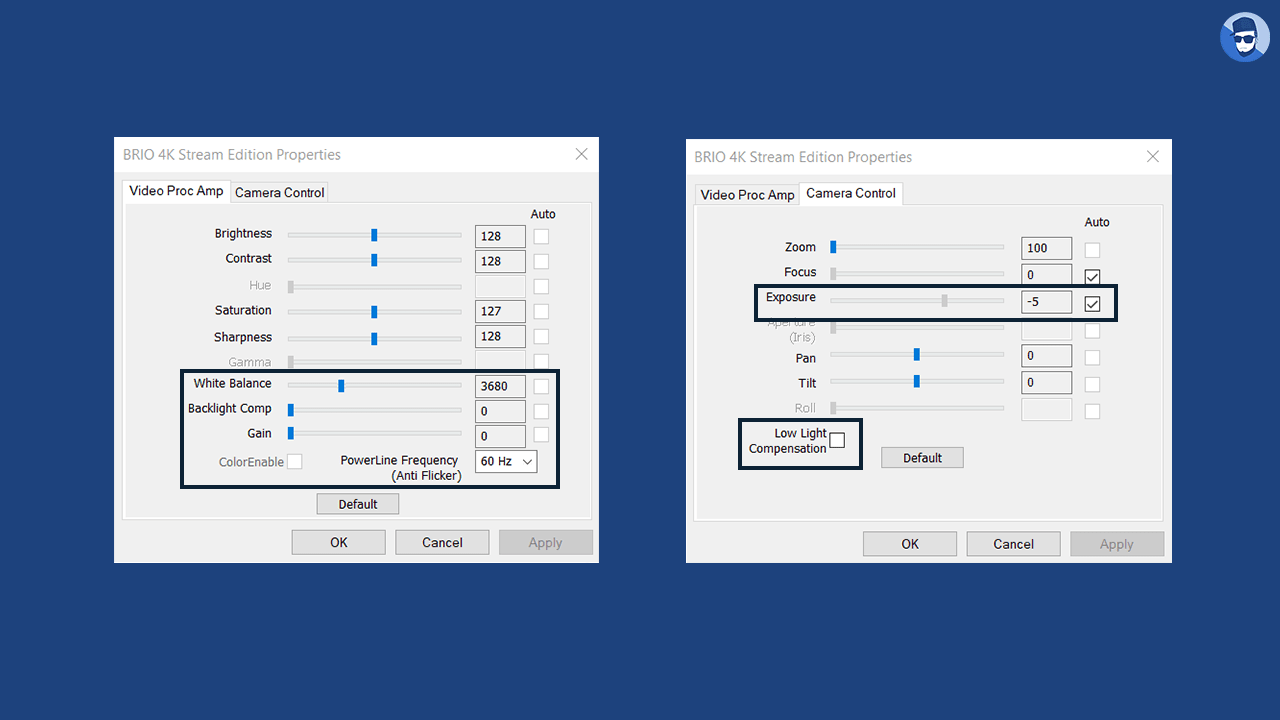1280x720 pixels.
Task: Click the Backlight Comp slider thumb
Action: click(x=291, y=409)
